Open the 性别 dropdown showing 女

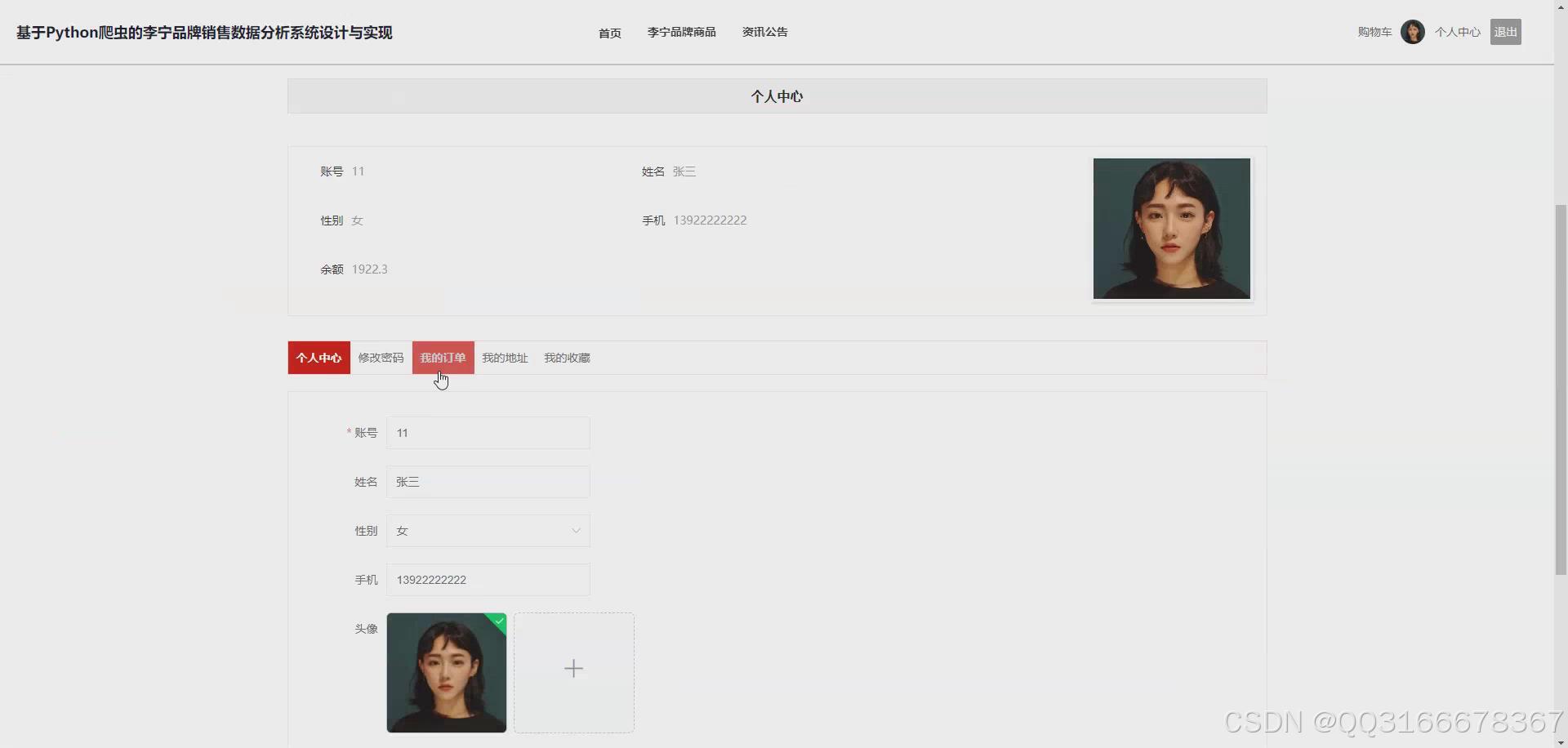click(x=488, y=531)
